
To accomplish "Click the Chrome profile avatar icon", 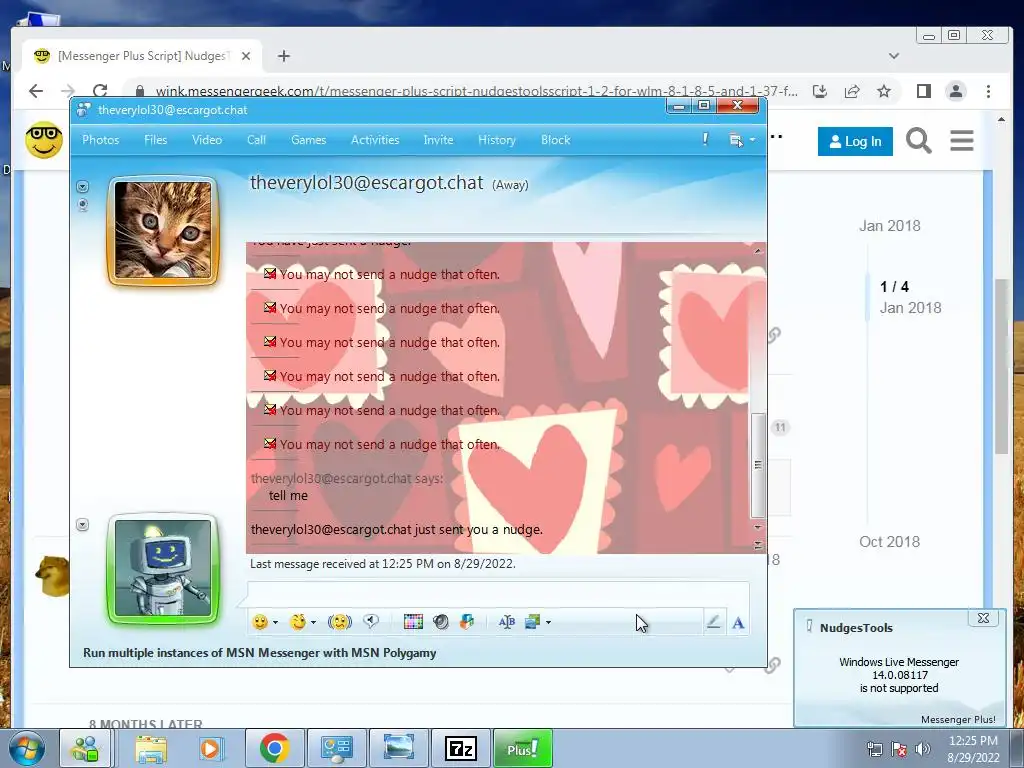I will [x=955, y=91].
